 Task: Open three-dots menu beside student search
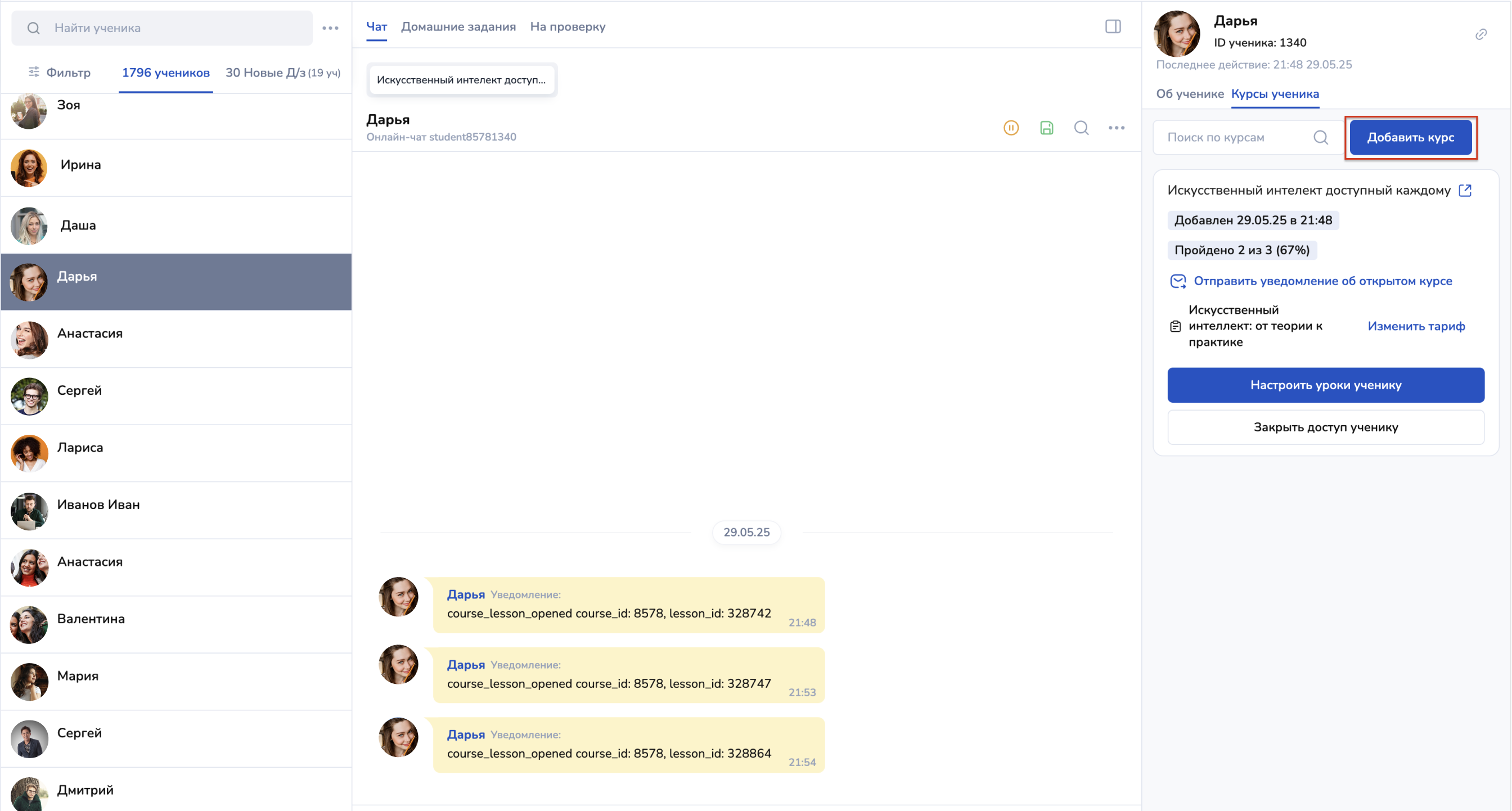coord(330,28)
